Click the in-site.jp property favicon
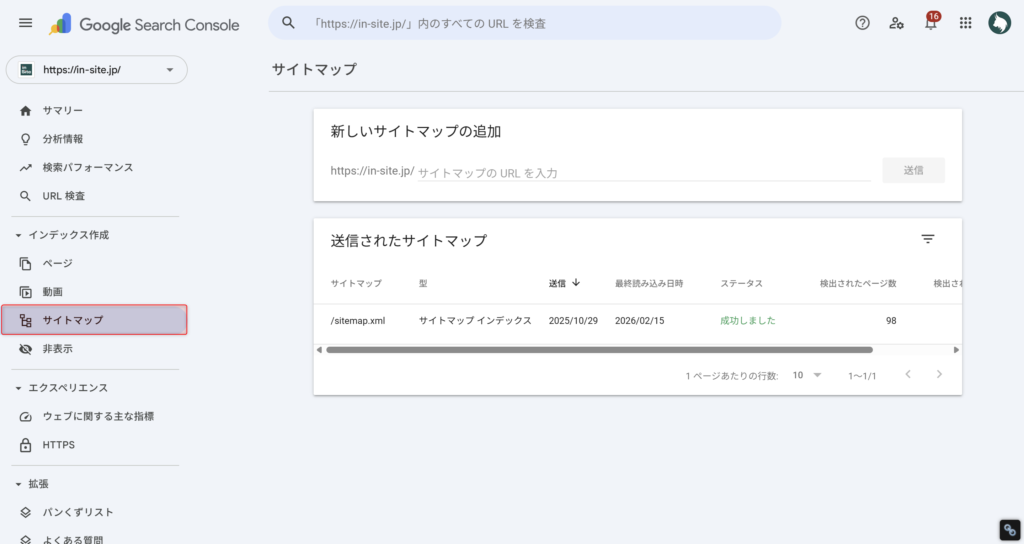1024x544 pixels. pyautogui.click(x=26, y=70)
